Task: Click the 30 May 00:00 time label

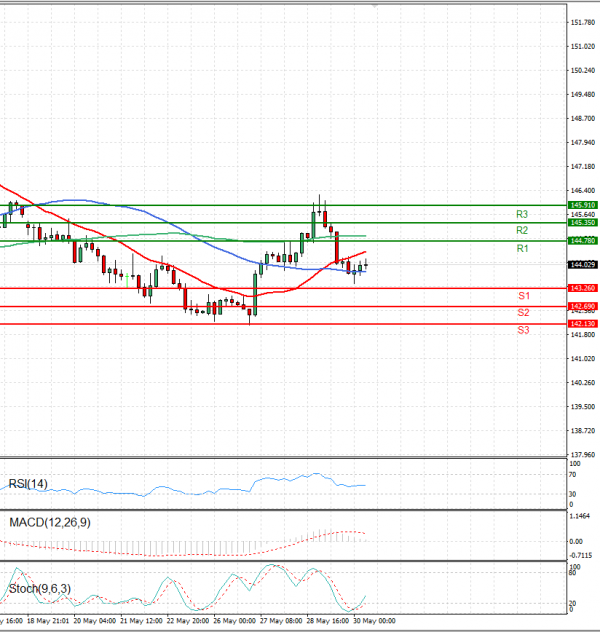Action: [x=374, y=621]
